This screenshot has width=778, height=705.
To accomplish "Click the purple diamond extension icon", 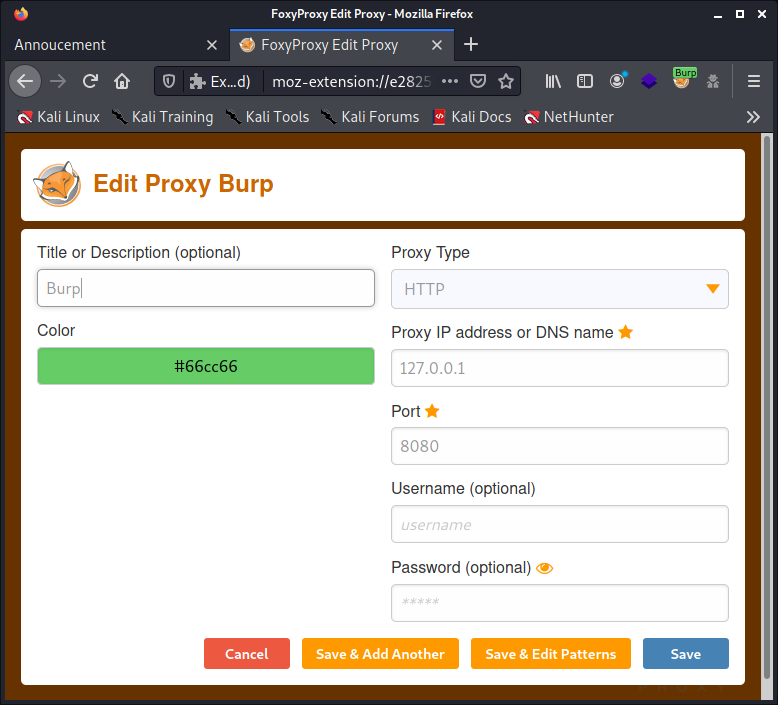I will point(648,81).
